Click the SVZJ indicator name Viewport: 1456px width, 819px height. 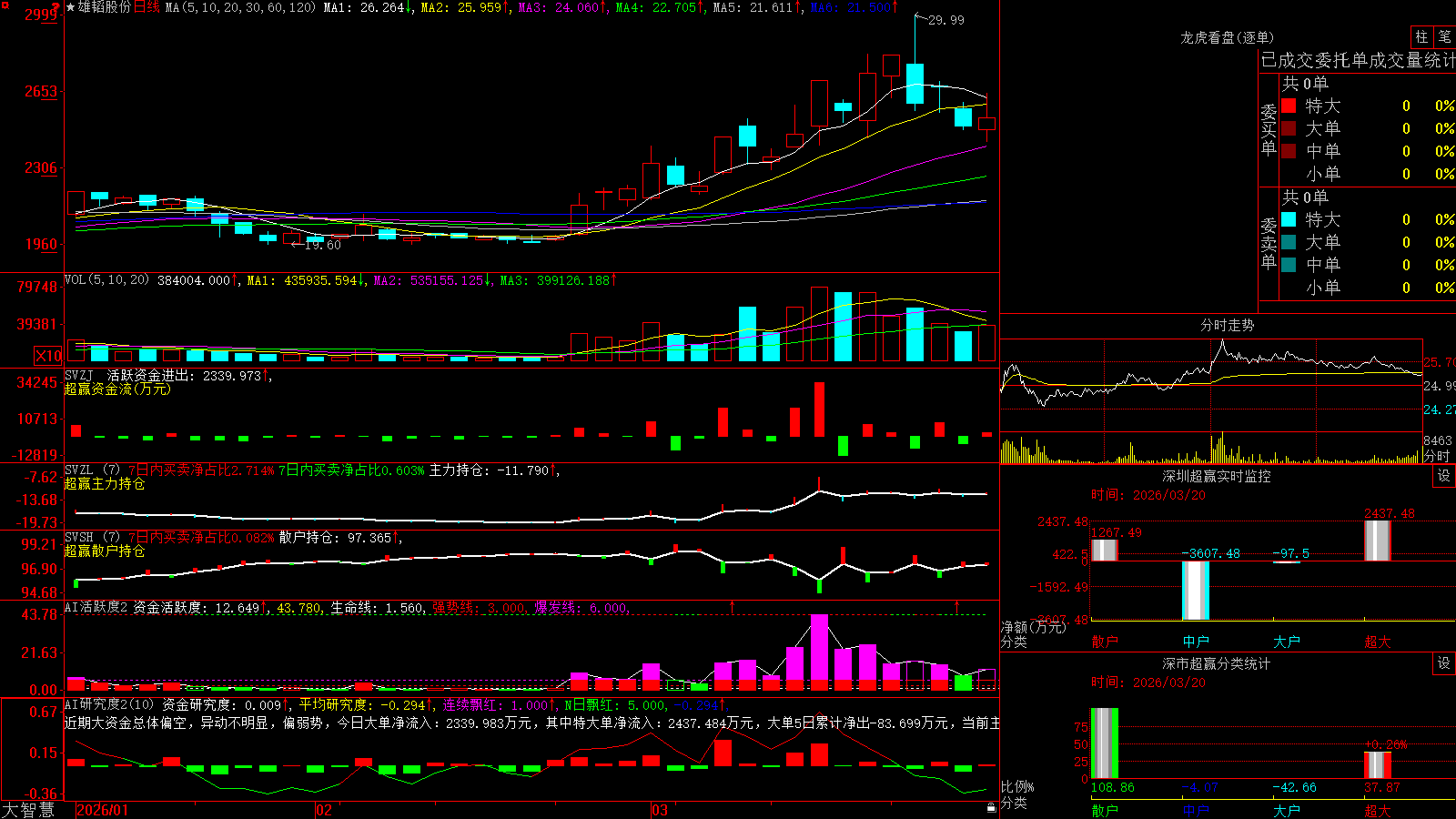(x=79, y=375)
